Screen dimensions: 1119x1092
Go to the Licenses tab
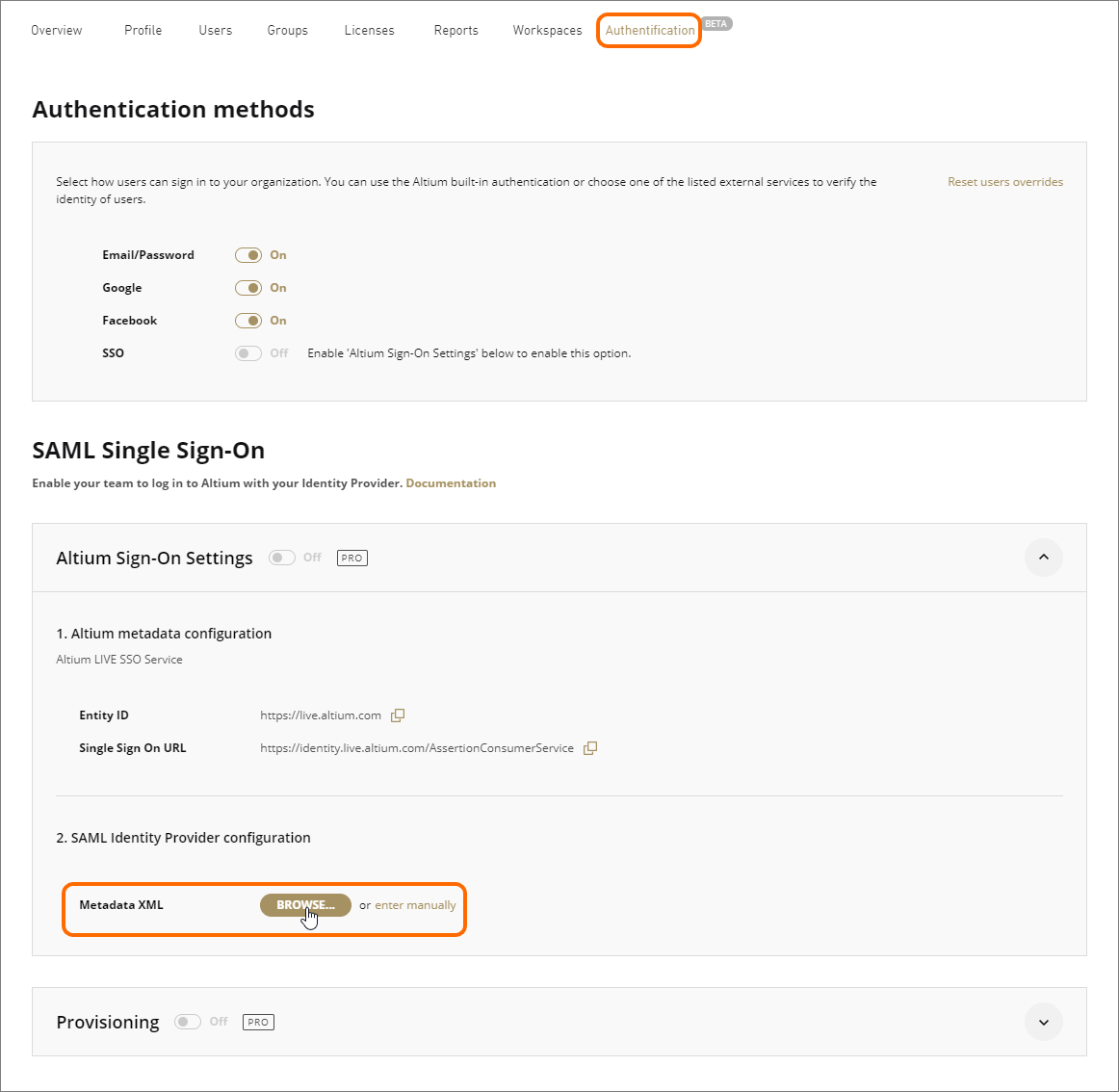point(369,31)
